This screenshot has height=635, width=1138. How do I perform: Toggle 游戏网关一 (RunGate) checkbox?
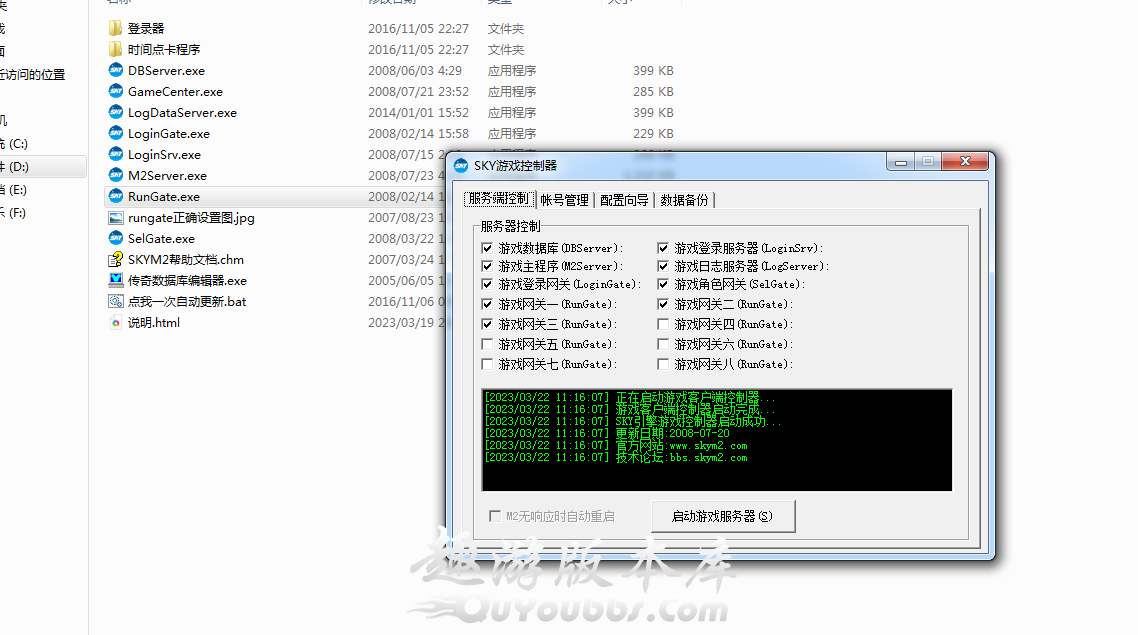tap(487, 304)
